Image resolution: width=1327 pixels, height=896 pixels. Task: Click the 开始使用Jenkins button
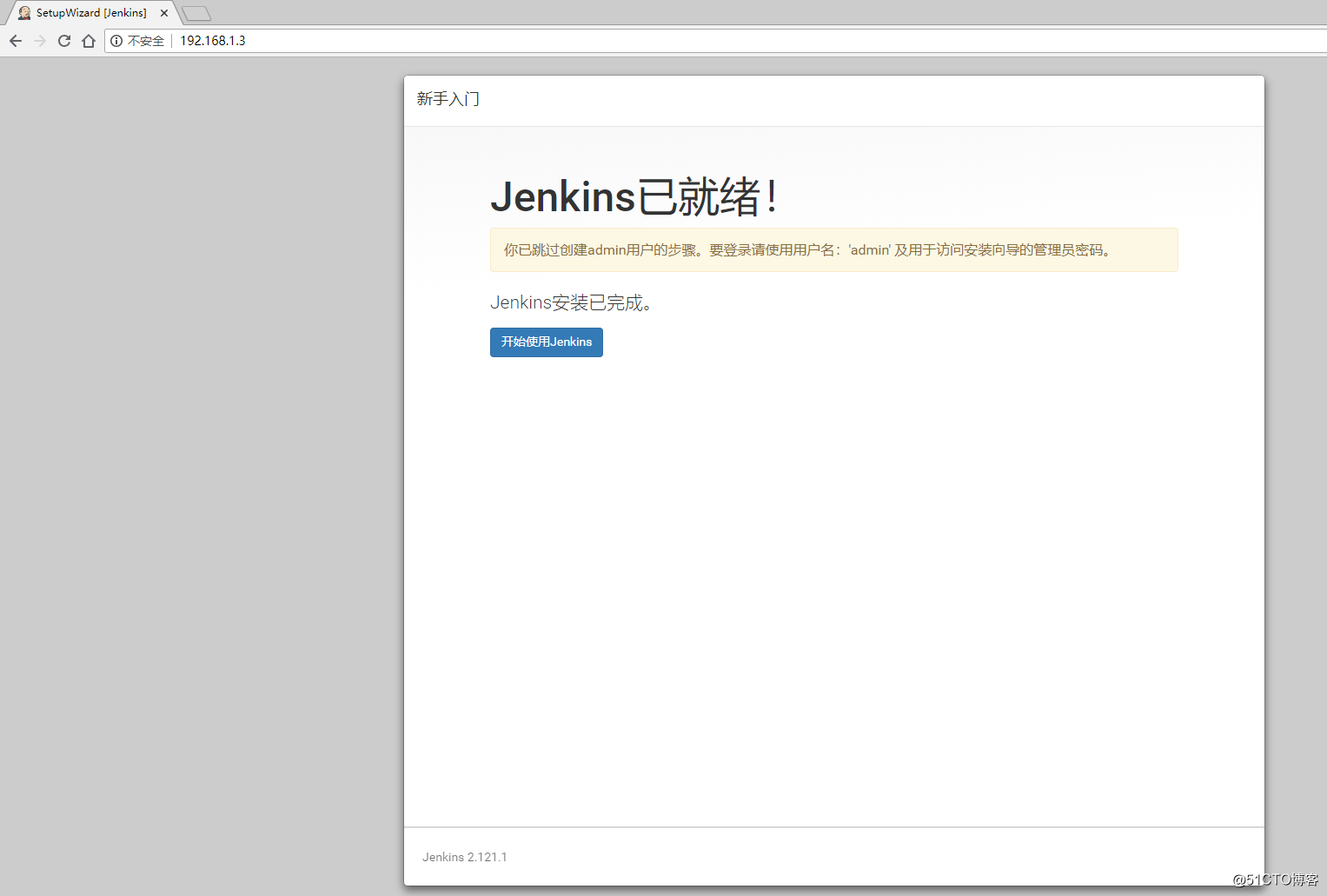point(547,342)
